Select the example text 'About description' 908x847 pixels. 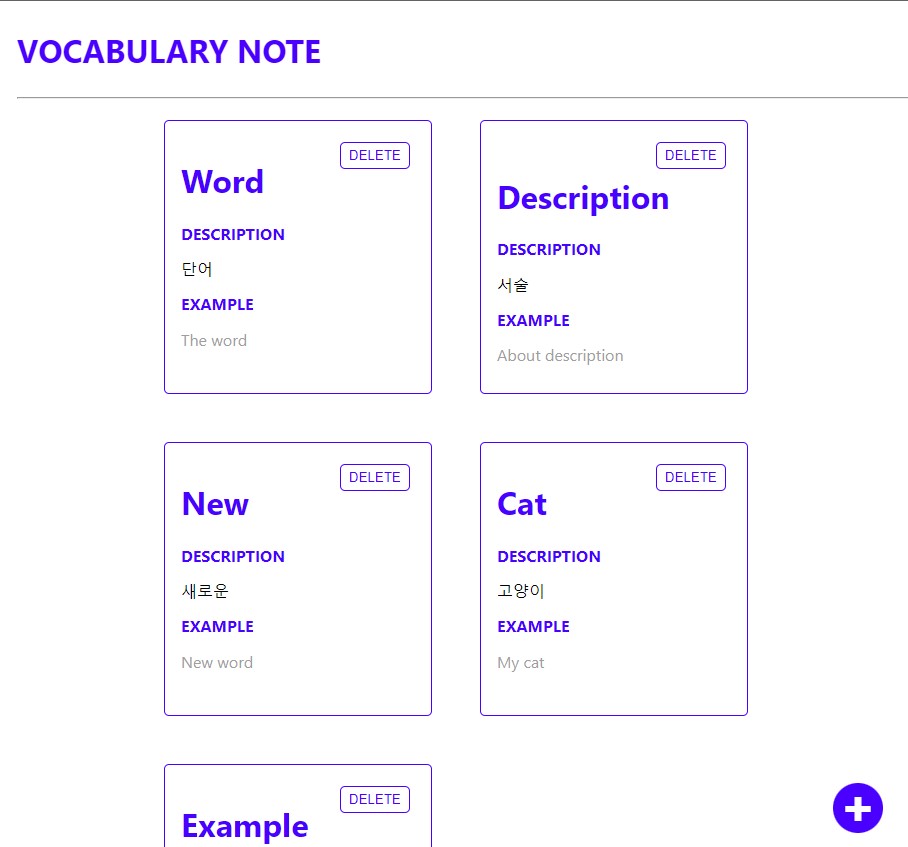coord(560,355)
